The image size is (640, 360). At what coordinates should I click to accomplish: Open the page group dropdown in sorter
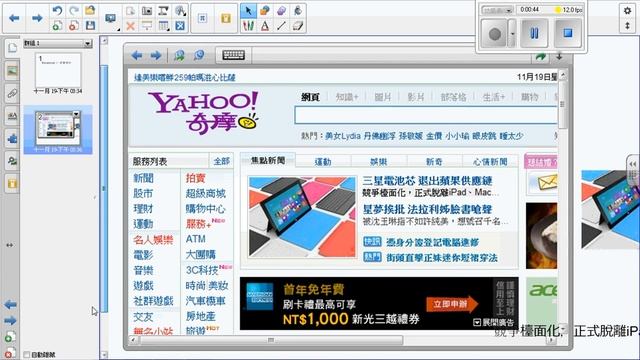pyautogui.click(x=88, y=43)
